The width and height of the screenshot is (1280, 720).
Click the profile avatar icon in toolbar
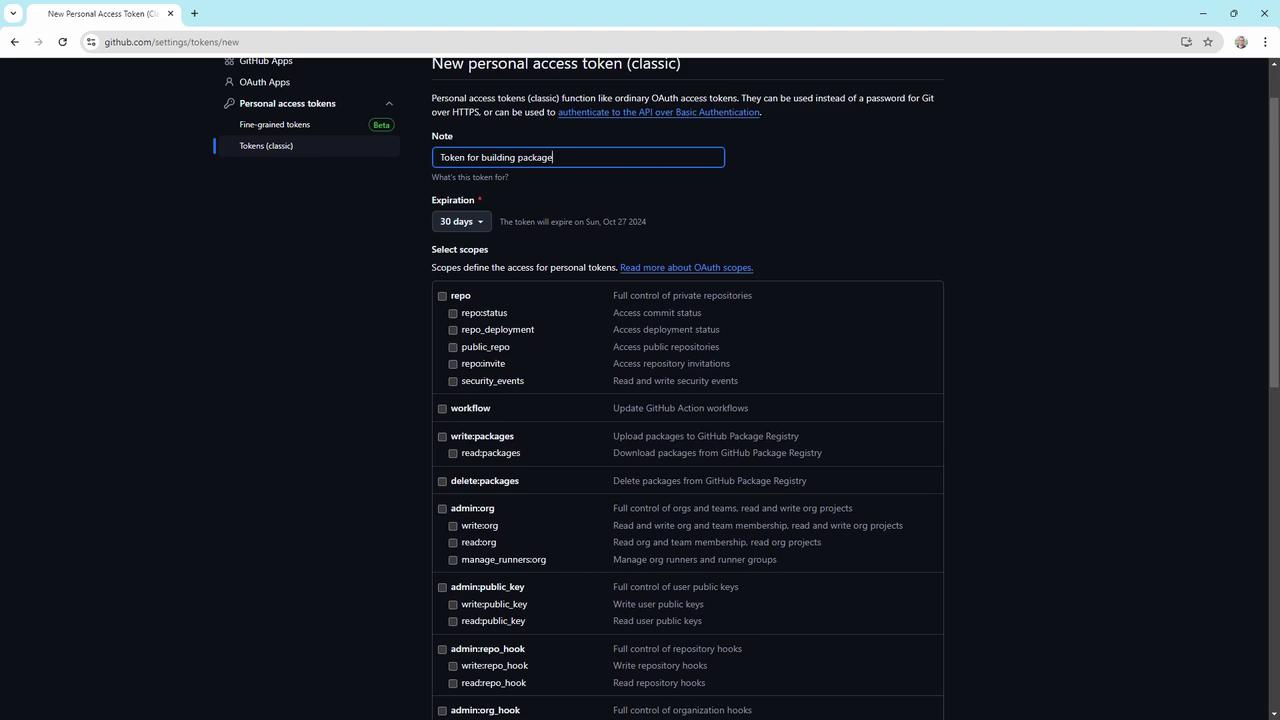[1241, 42]
